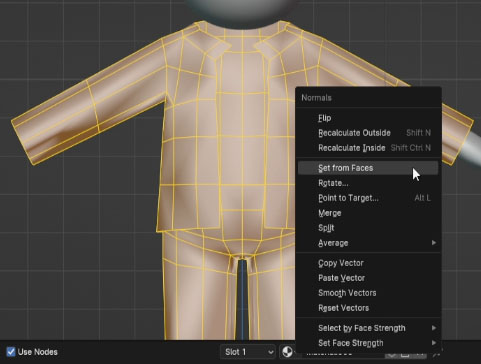Open the Slot 1 dropdown
Image resolution: width=481 pixels, height=364 pixels.
tap(248, 352)
